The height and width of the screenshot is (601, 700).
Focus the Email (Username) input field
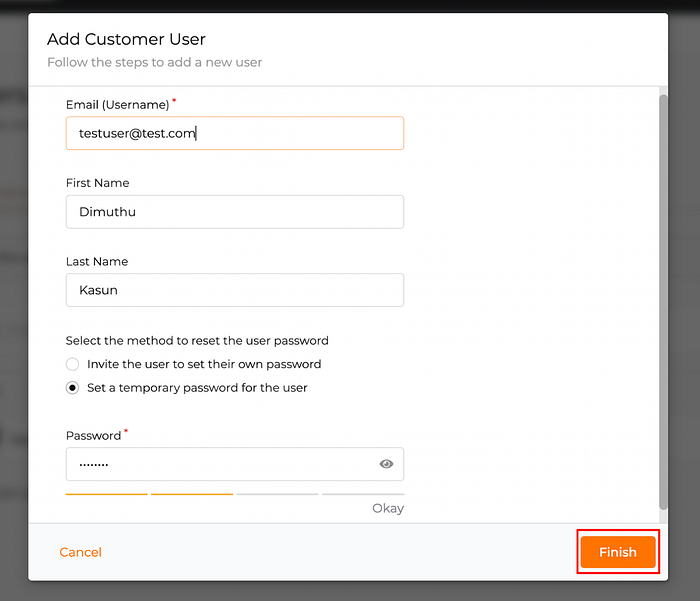[235, 133]
